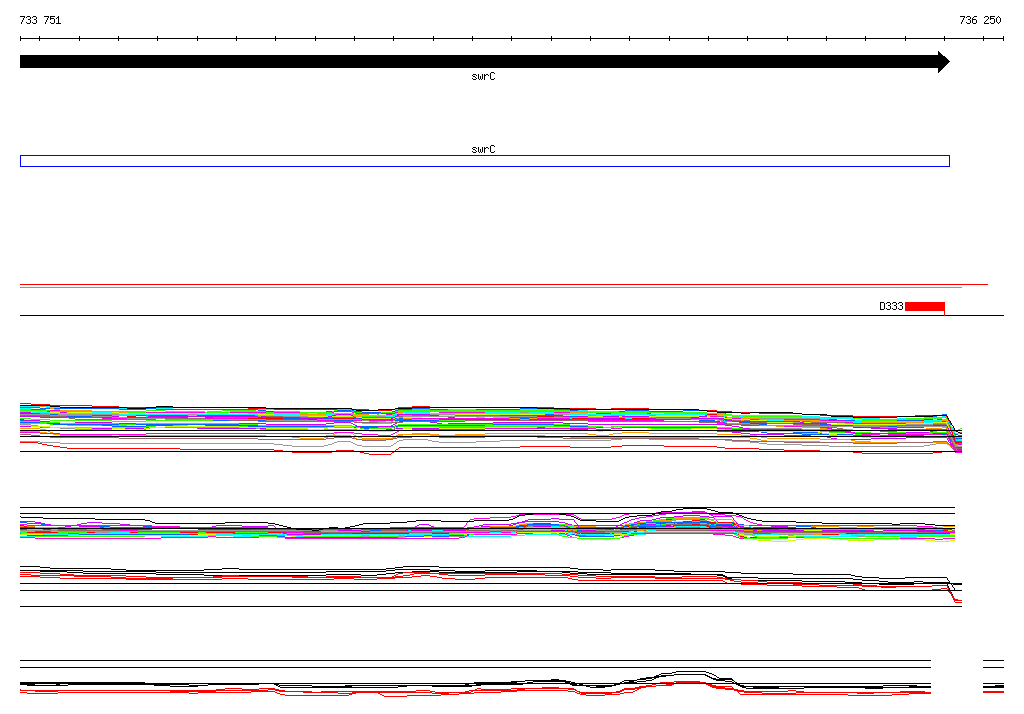Click the end coordinate 736 250
1024x714 pixels.
click(980, 20)
